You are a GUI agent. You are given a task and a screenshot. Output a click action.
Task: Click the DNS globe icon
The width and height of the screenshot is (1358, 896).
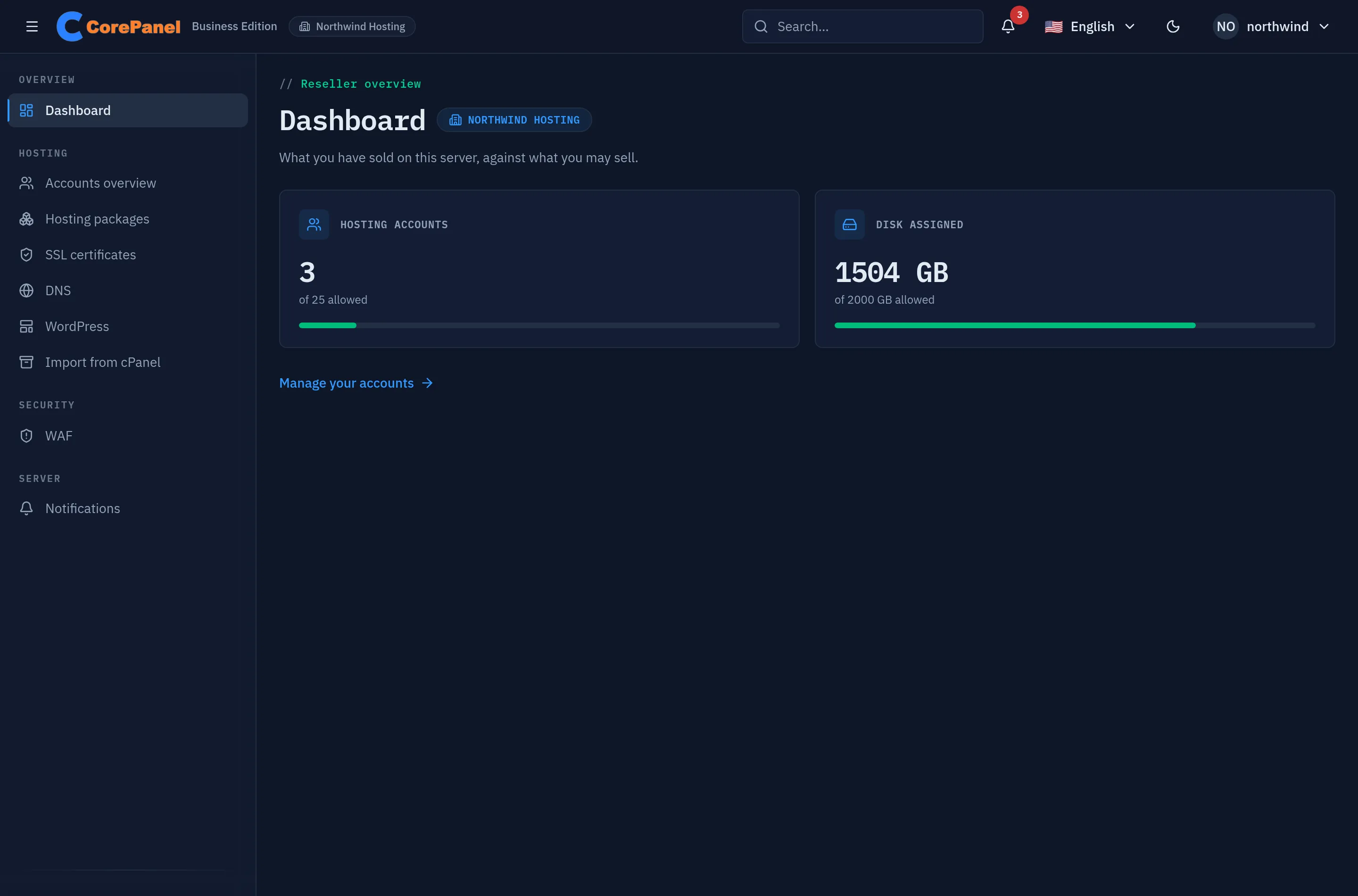26,290
